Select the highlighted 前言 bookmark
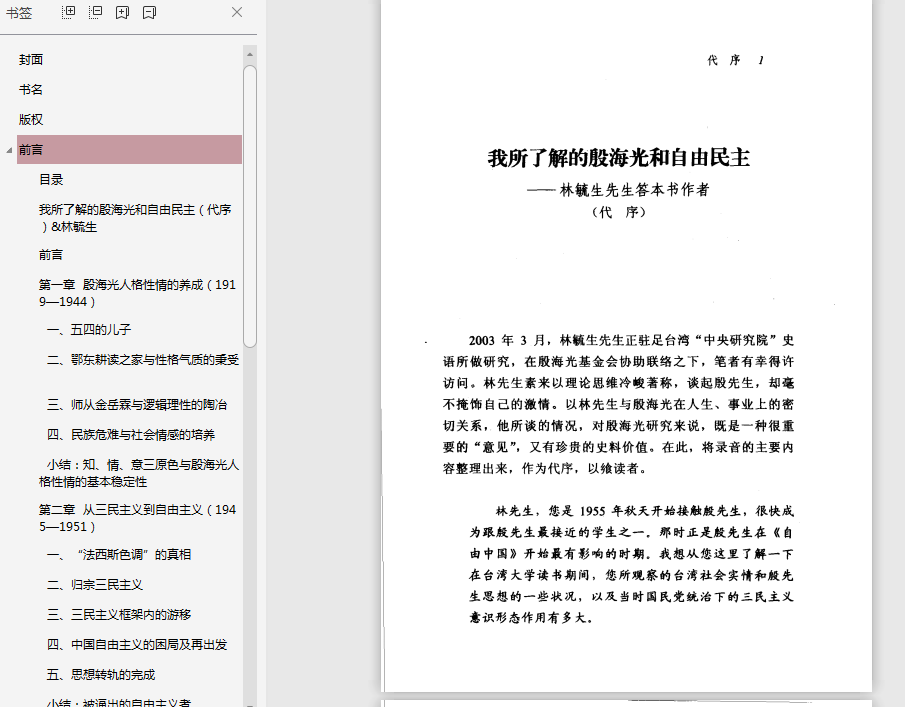This screenshot has height=707, width=905. [129, 149]
